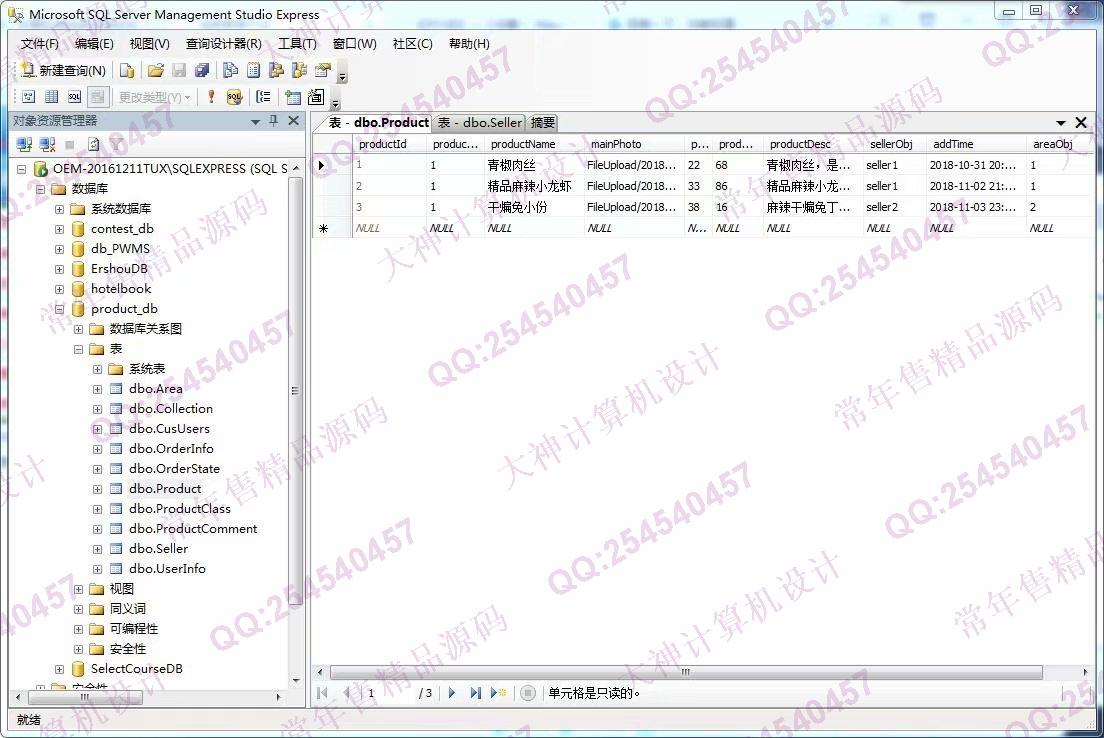Expand the contest_db database node
The height and width of the screenshot is (738, 1104).
pos(59,229)
